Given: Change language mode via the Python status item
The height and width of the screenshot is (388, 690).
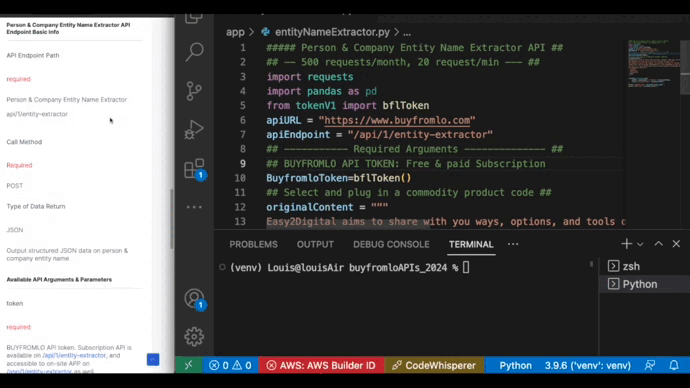Looking at the screenshot, I should [x=515, y=365].
